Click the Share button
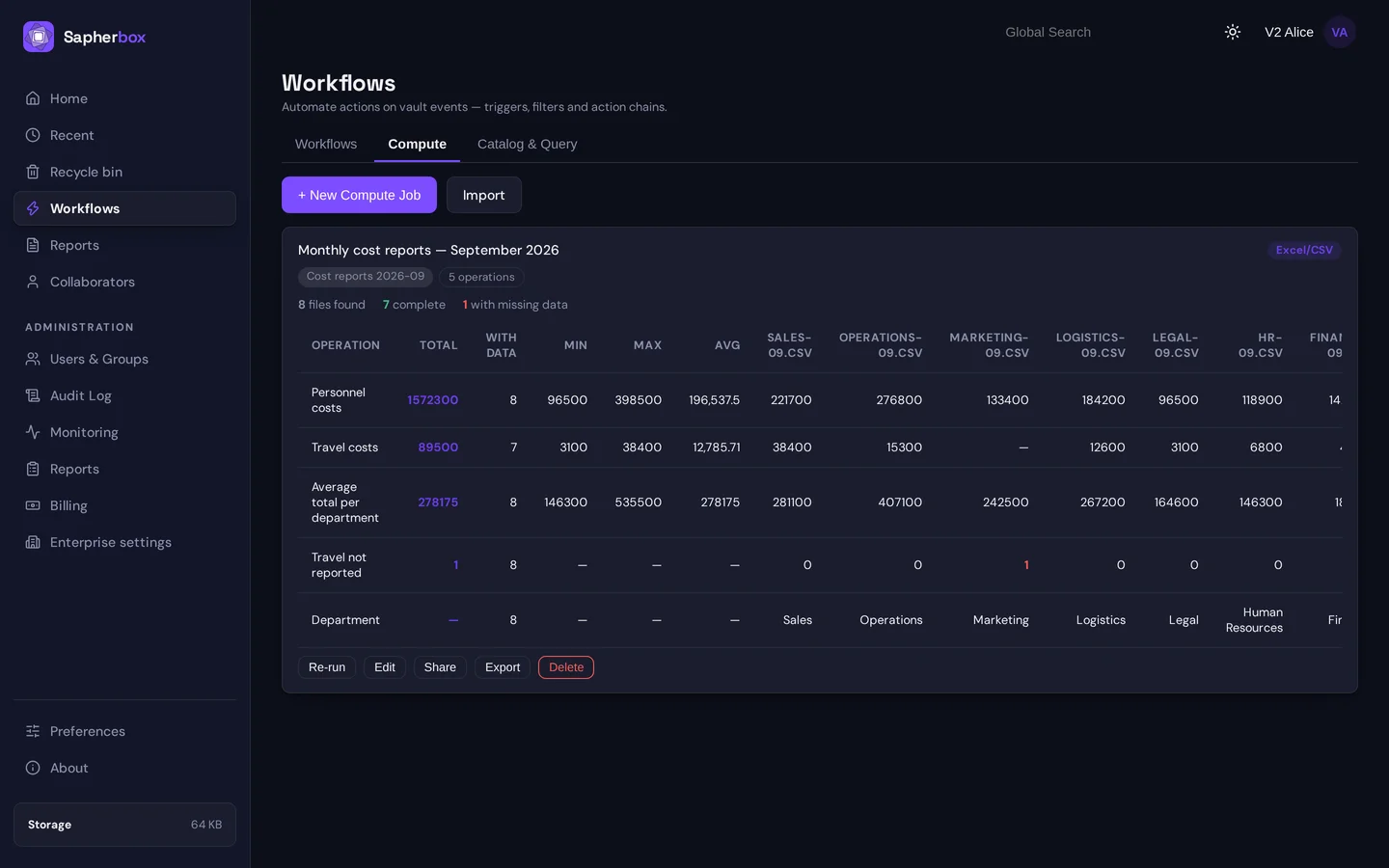 pos(440,667)
